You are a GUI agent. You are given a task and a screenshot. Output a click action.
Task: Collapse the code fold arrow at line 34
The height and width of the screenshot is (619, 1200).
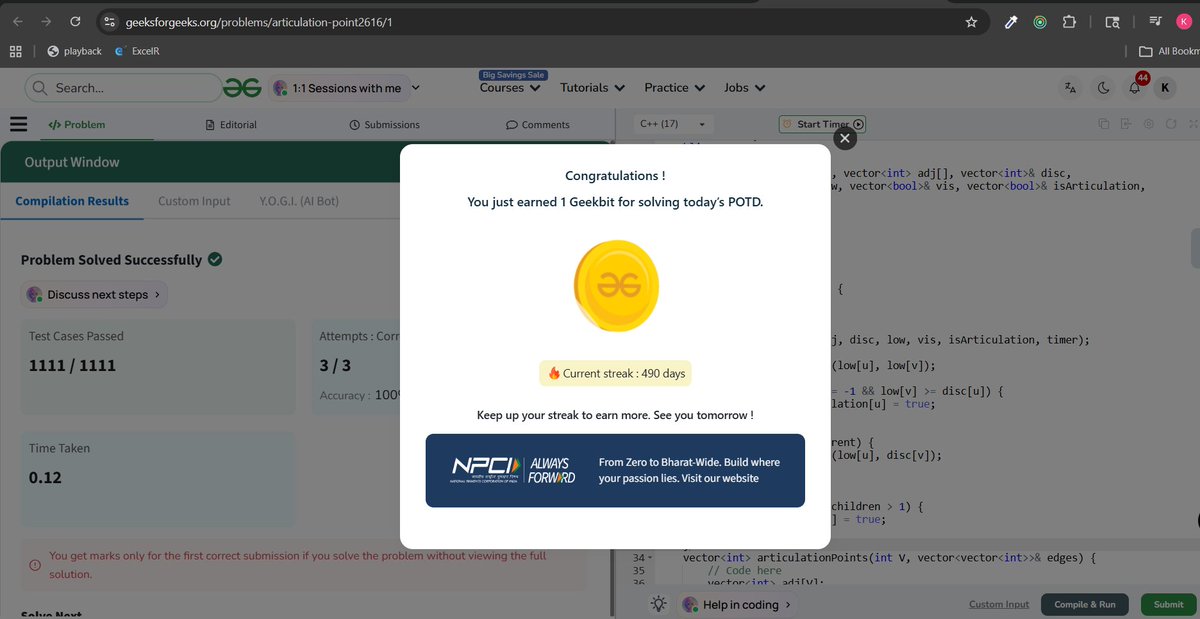coord(651,557)
